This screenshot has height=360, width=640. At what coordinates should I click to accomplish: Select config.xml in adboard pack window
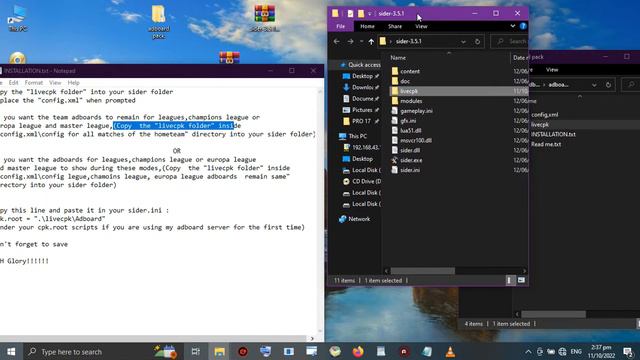[x=544, y=115]
